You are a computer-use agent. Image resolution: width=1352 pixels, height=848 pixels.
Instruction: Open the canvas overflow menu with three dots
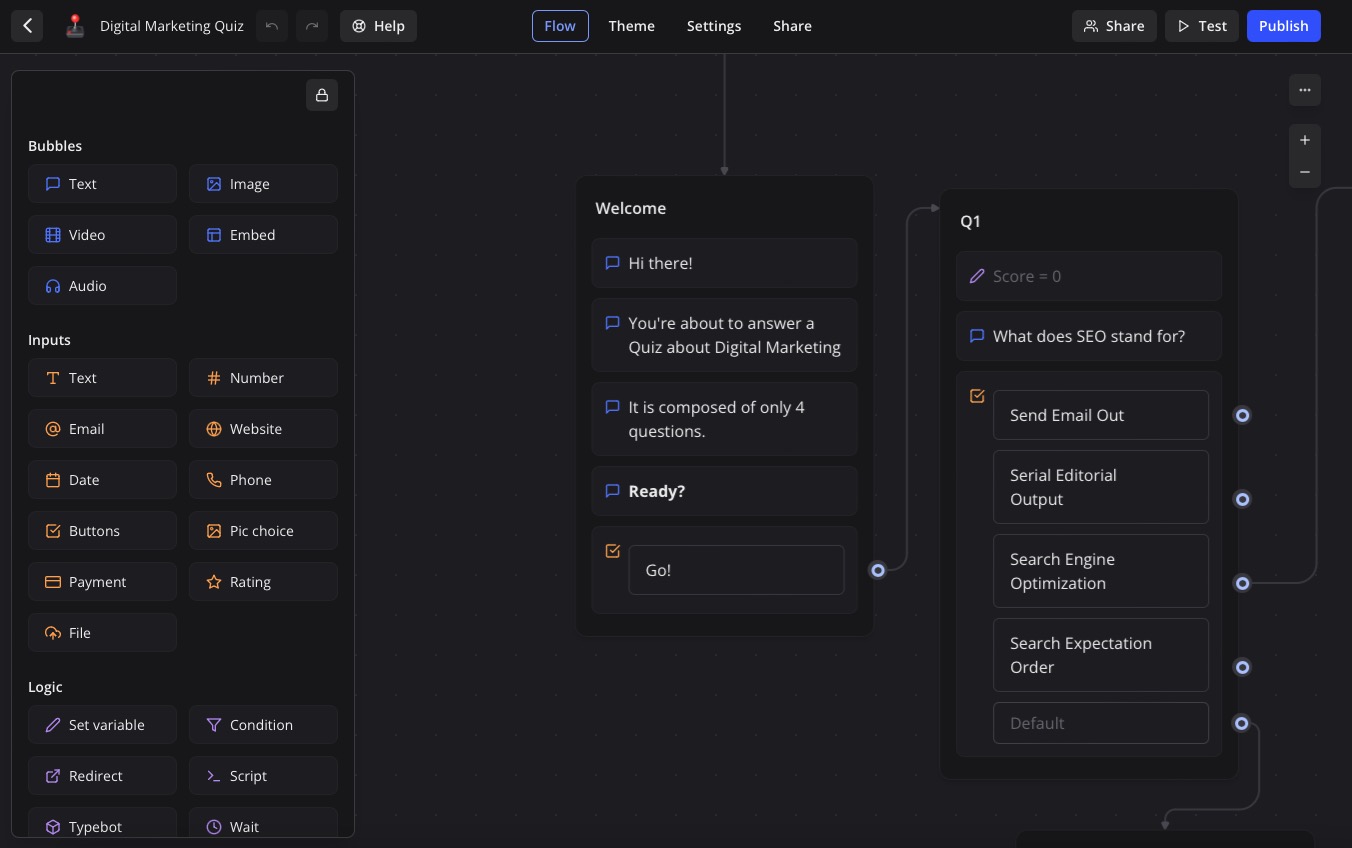1305,90
